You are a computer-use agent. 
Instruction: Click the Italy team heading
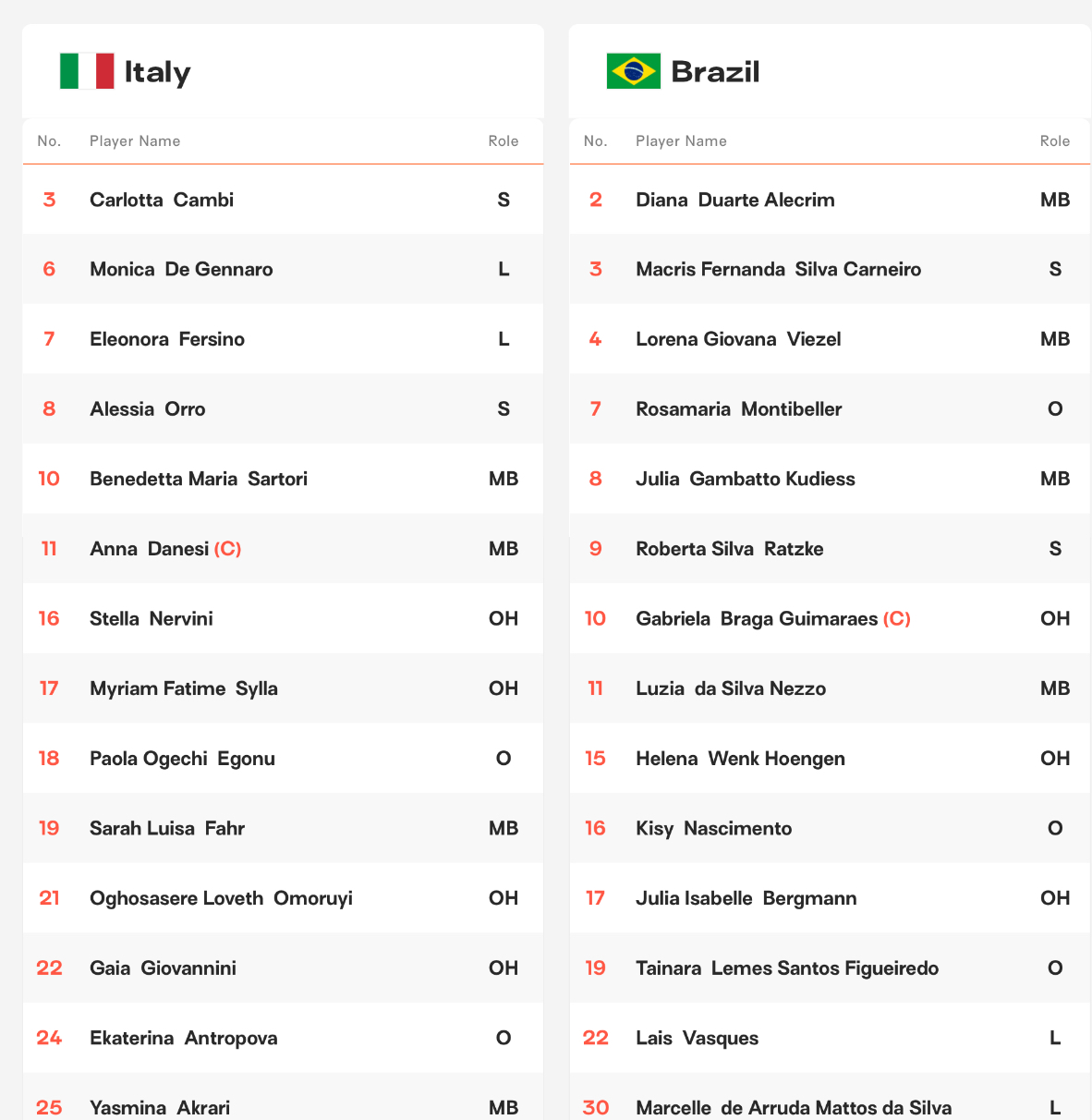coord(157,71)
